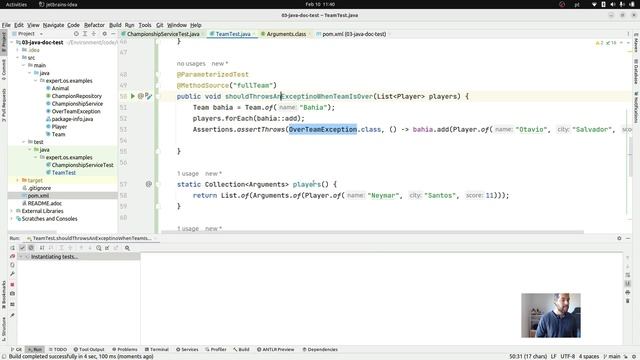Toggle Show Passed checkmark in test toolbar

[22, 248]
